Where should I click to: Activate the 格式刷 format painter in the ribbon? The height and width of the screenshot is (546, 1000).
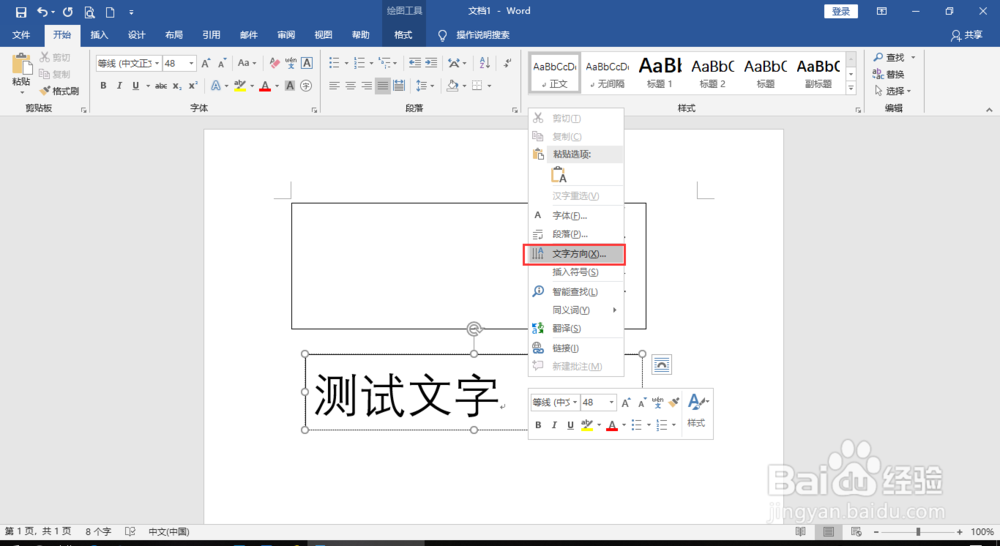59,91
